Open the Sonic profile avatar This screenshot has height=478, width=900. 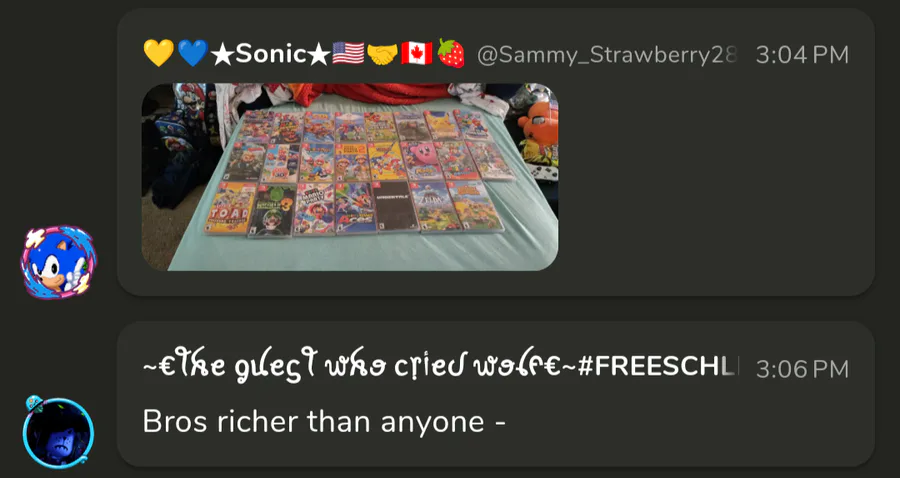click(x=59, y=262)
